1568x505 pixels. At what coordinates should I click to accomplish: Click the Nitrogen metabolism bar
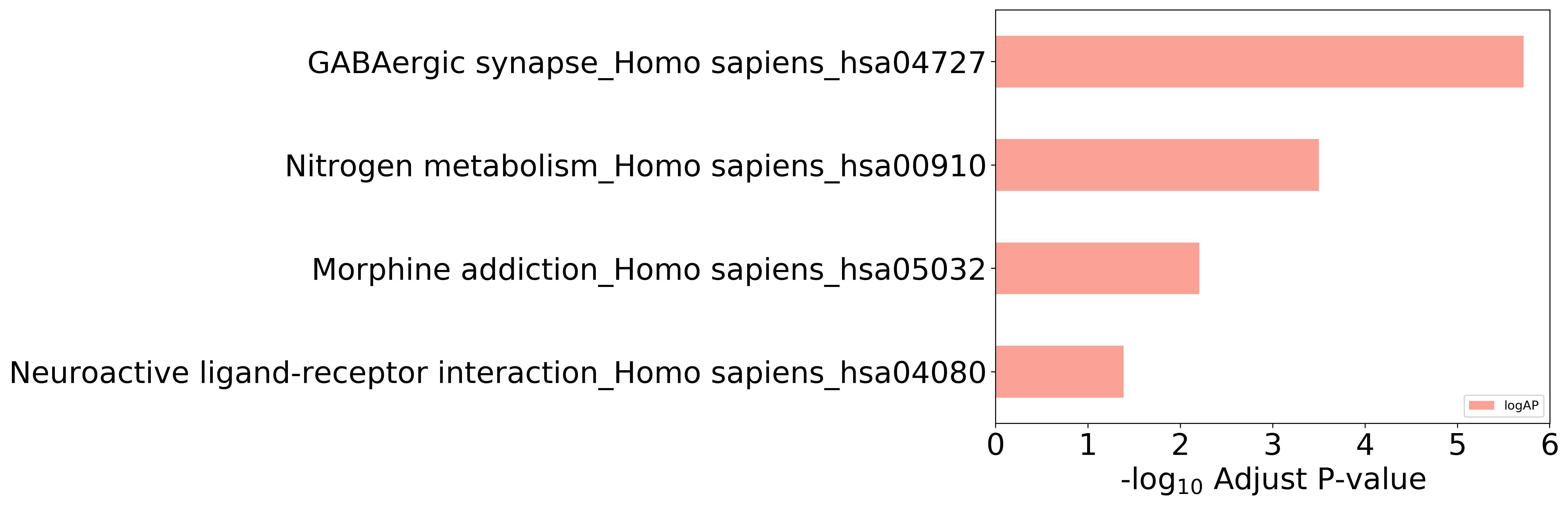[1157, 165]
